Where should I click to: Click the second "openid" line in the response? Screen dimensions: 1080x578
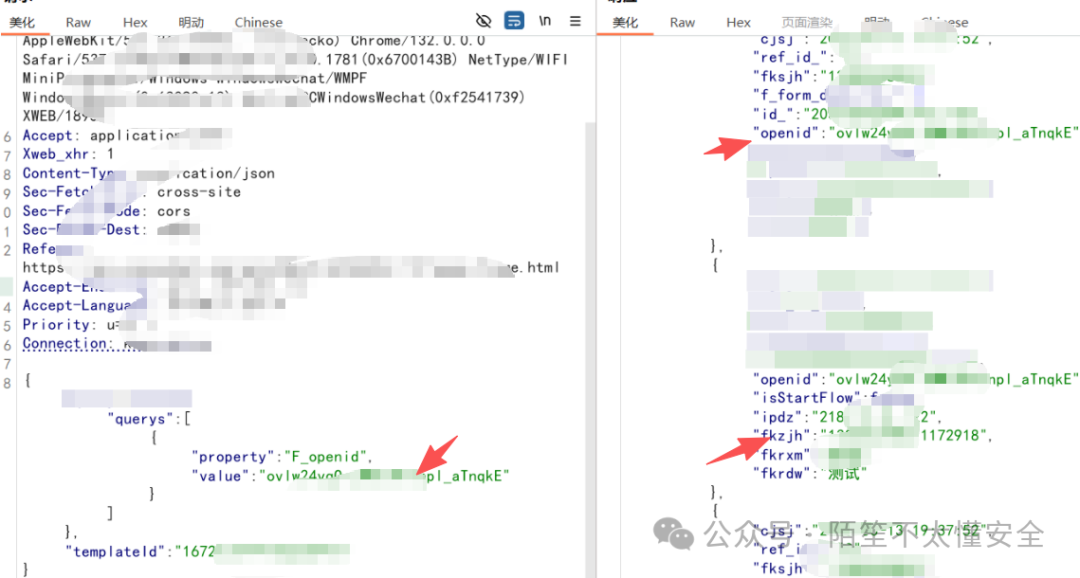point(915,379)
